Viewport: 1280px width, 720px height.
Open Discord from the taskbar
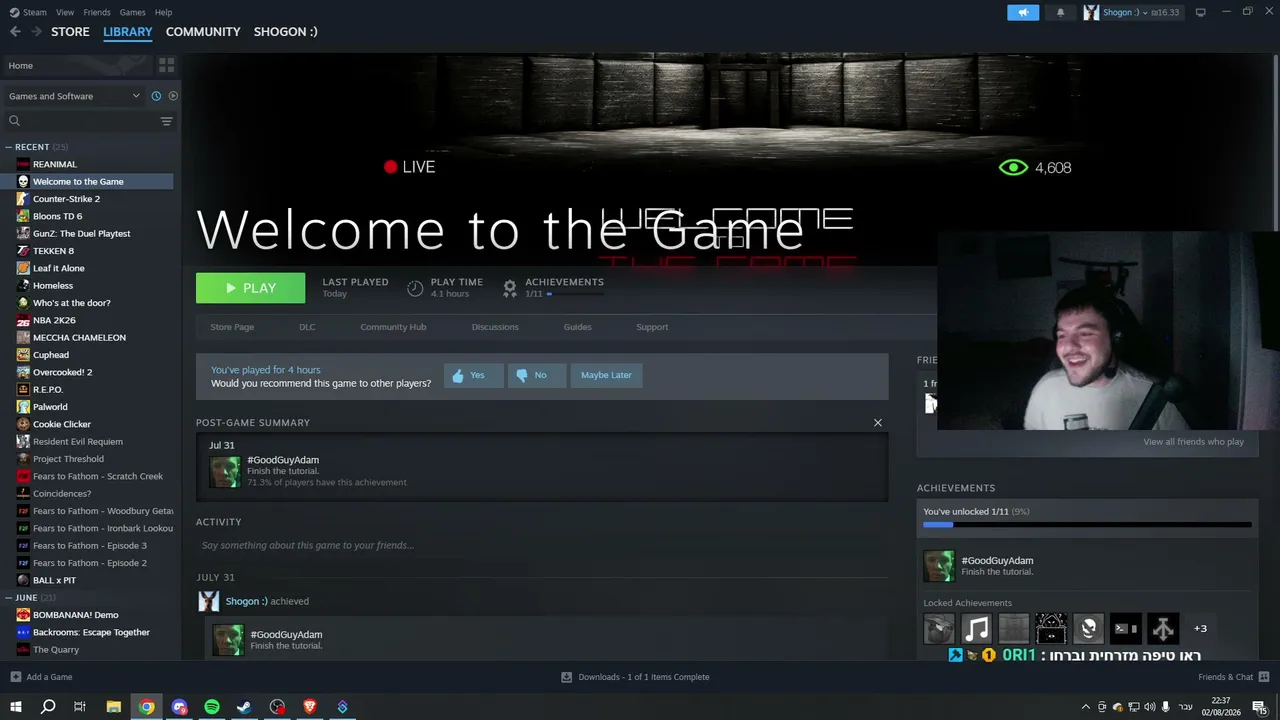180,707
